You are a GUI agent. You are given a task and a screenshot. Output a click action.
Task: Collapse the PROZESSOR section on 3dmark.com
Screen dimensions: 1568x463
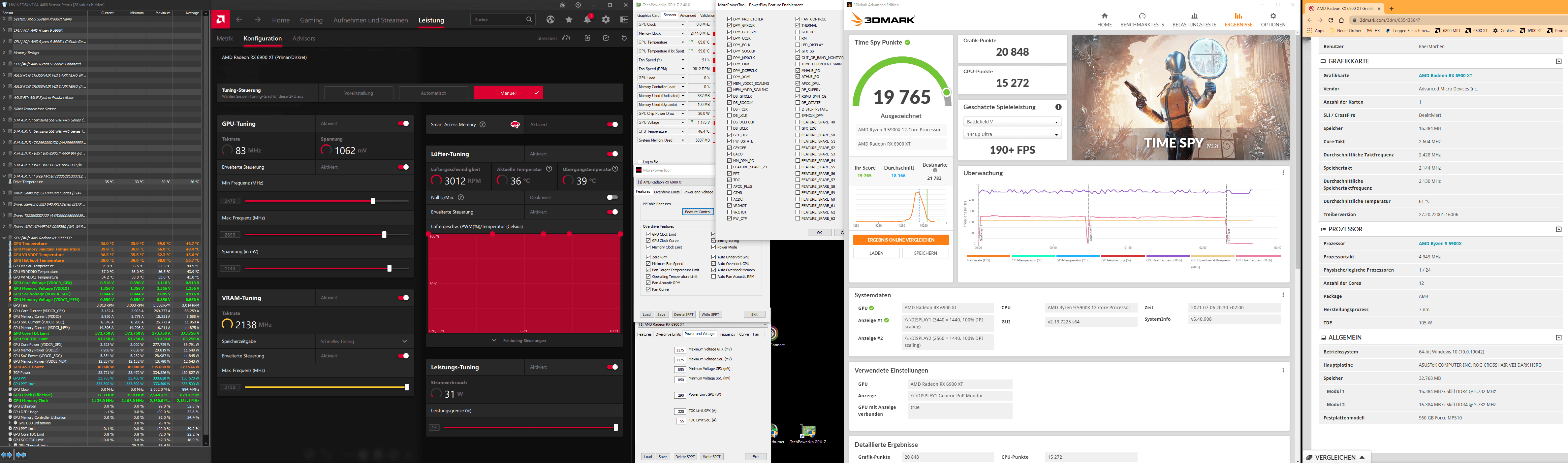(x=1559, y=229)
